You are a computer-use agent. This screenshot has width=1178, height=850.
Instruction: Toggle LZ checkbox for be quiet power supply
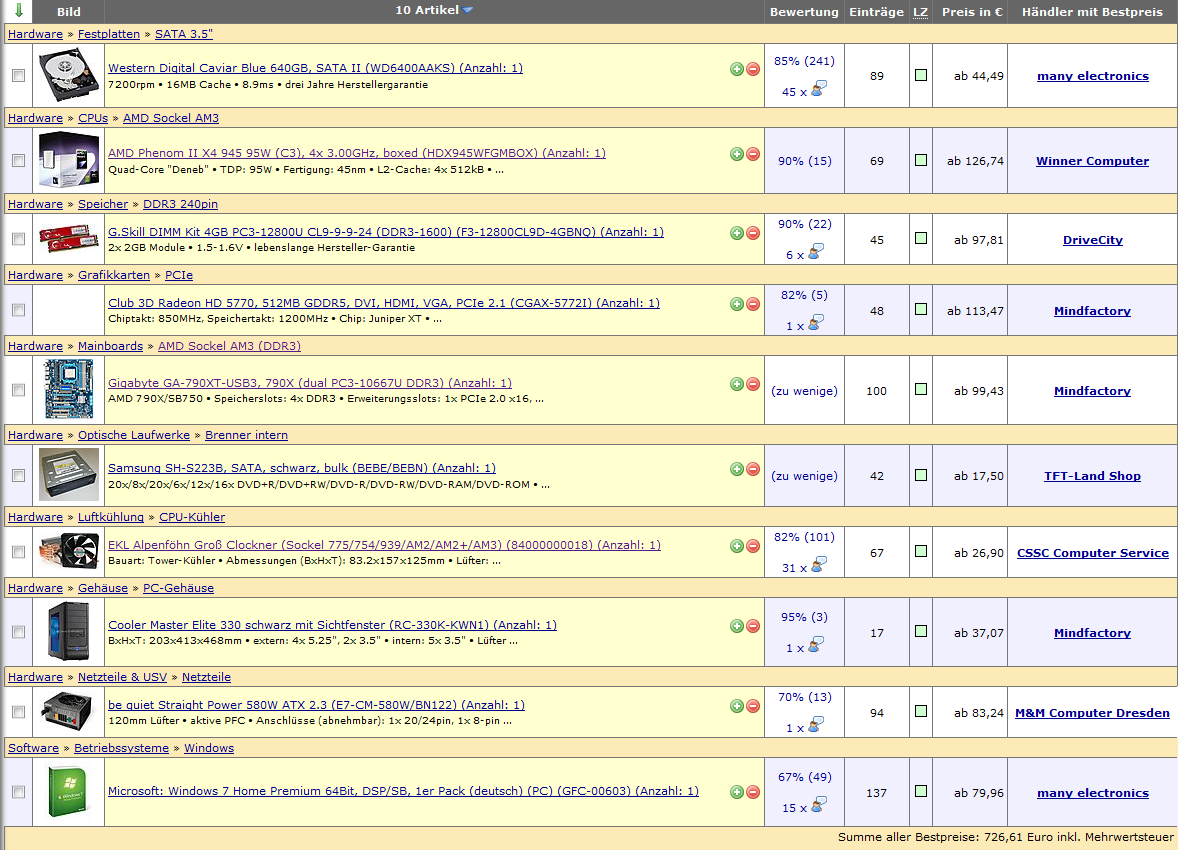[x=921, y=711]
